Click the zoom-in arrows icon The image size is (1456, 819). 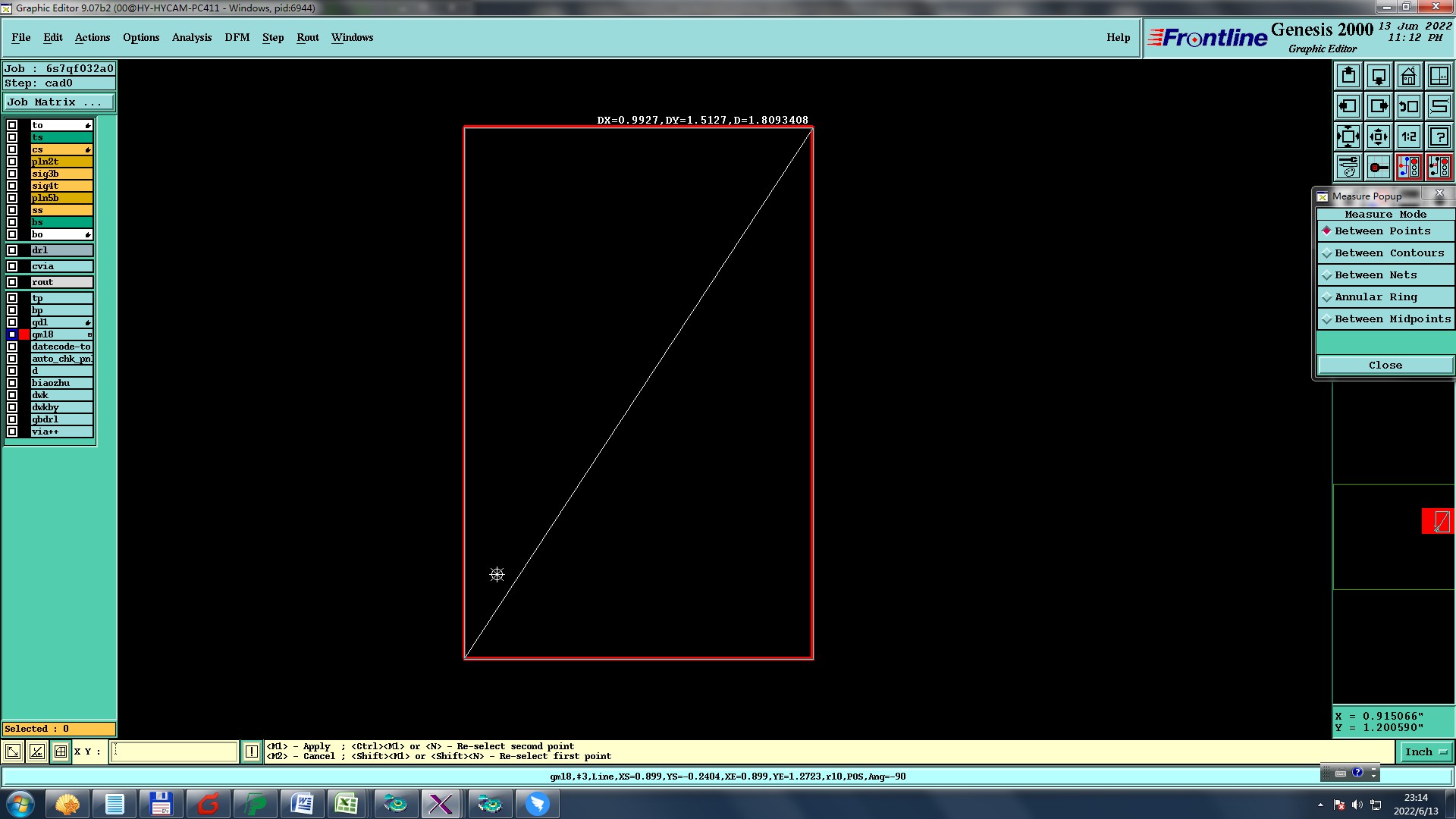(1348, 136)
